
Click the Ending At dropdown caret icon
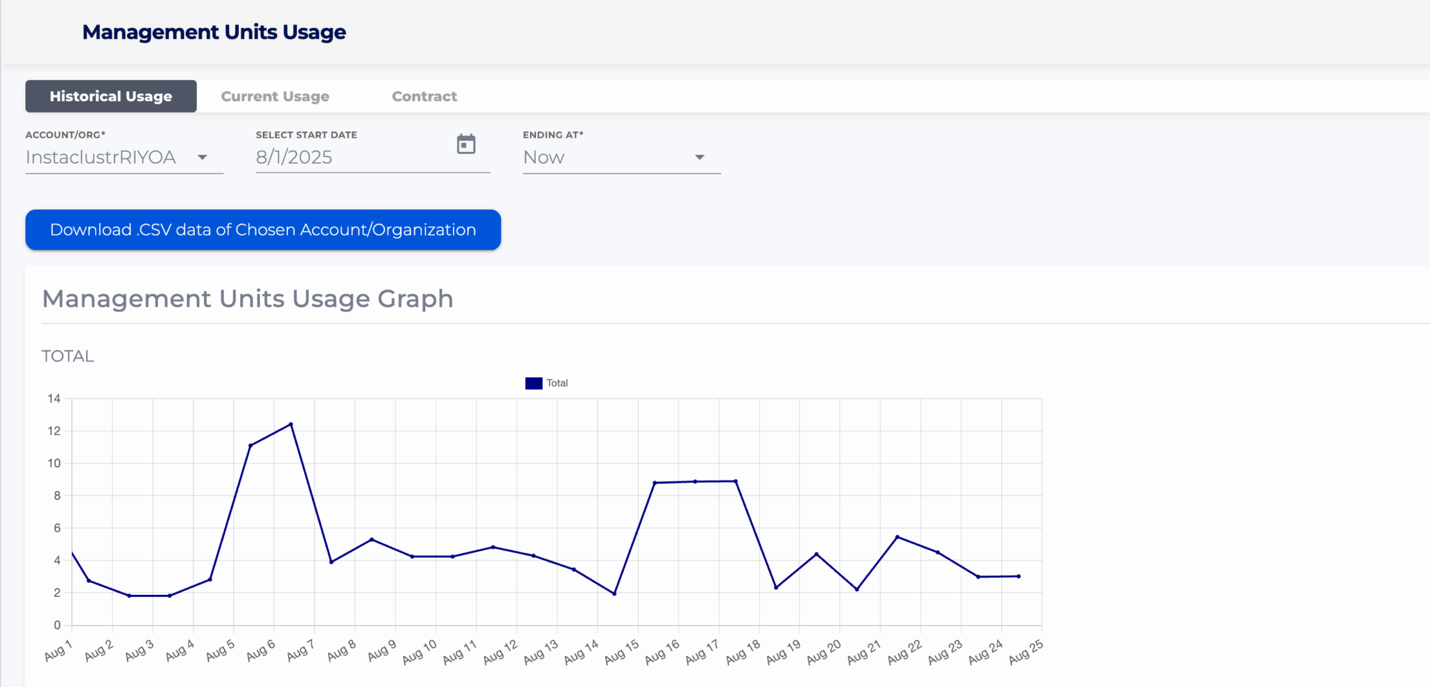(700, 158)
